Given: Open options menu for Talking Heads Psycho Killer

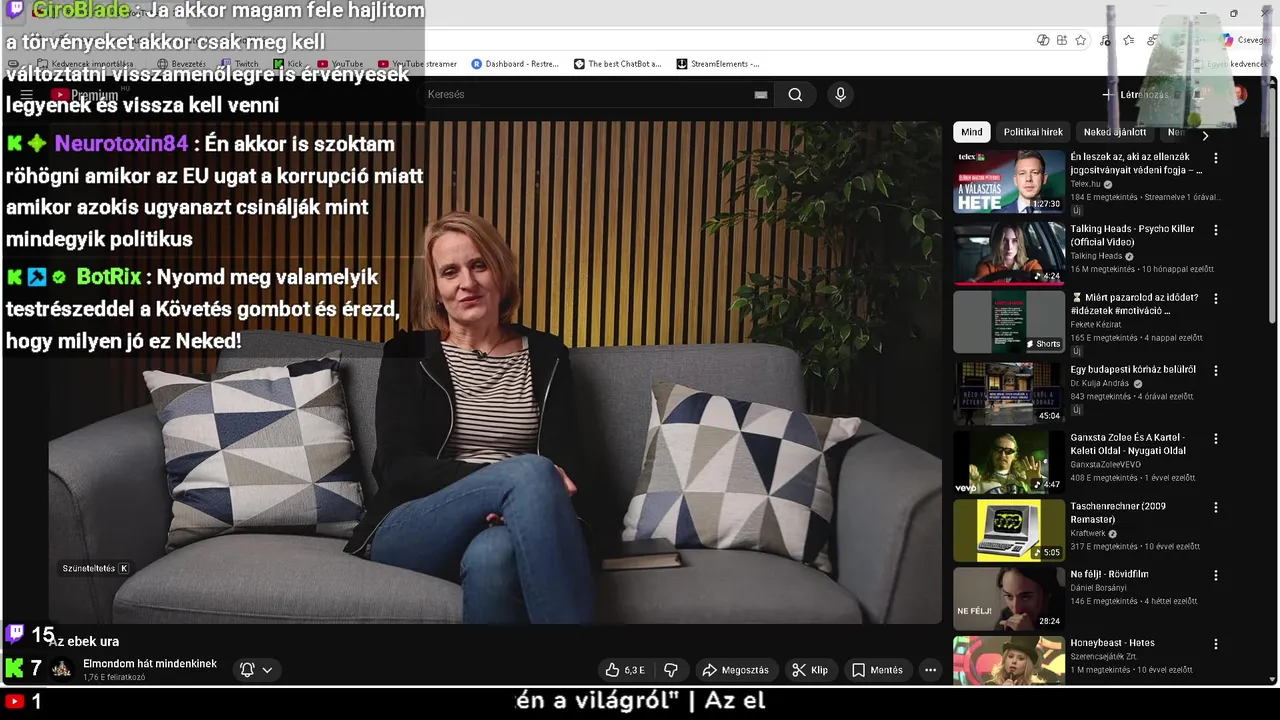Looking at the screenshot, I should [x=1216, y=230].
